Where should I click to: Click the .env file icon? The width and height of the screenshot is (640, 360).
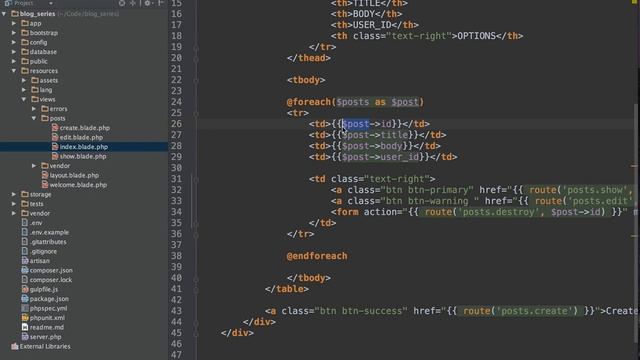(x=25, y=223)
